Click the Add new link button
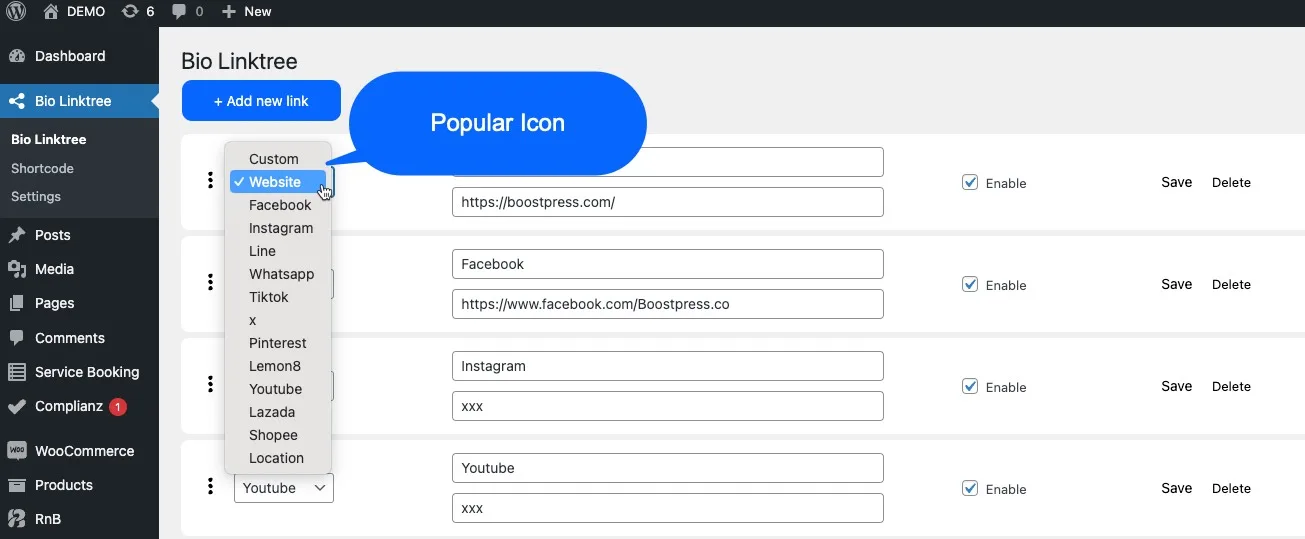 261,101
